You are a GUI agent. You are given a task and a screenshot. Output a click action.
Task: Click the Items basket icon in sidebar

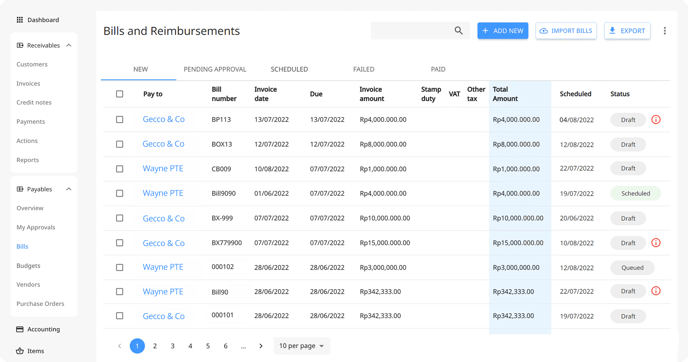[x=20, y=351]
